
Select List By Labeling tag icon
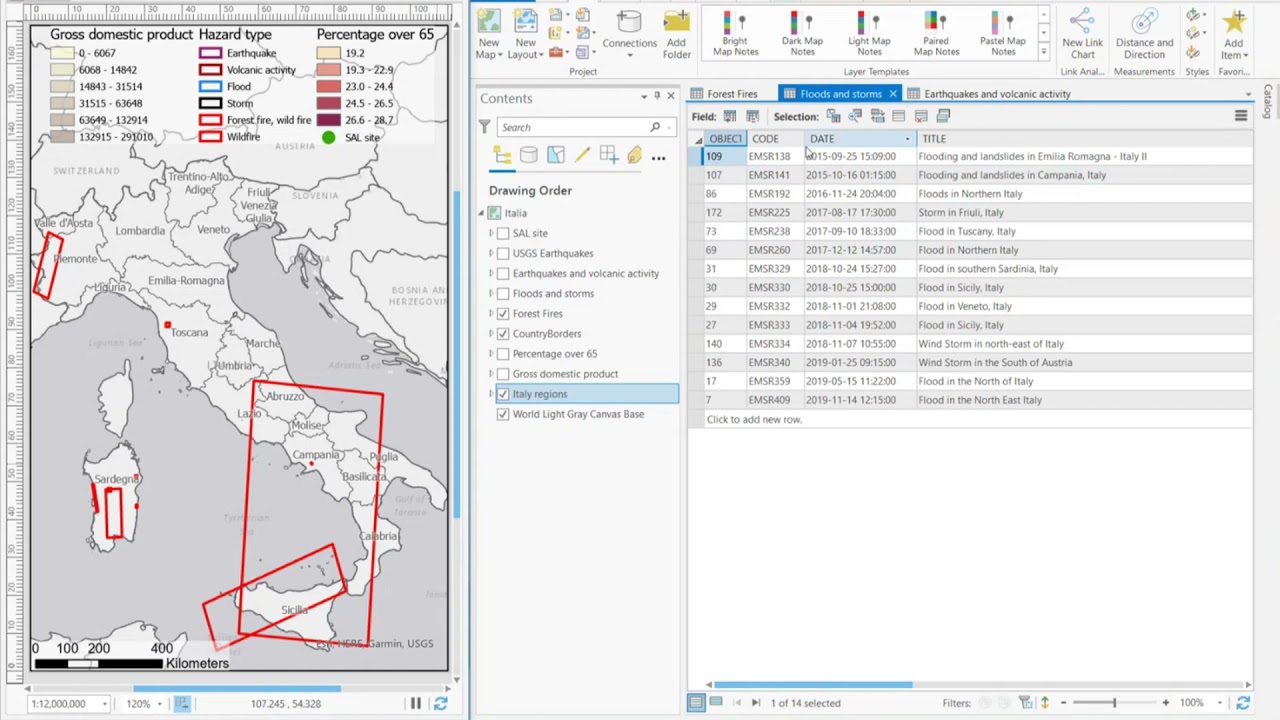634,156
